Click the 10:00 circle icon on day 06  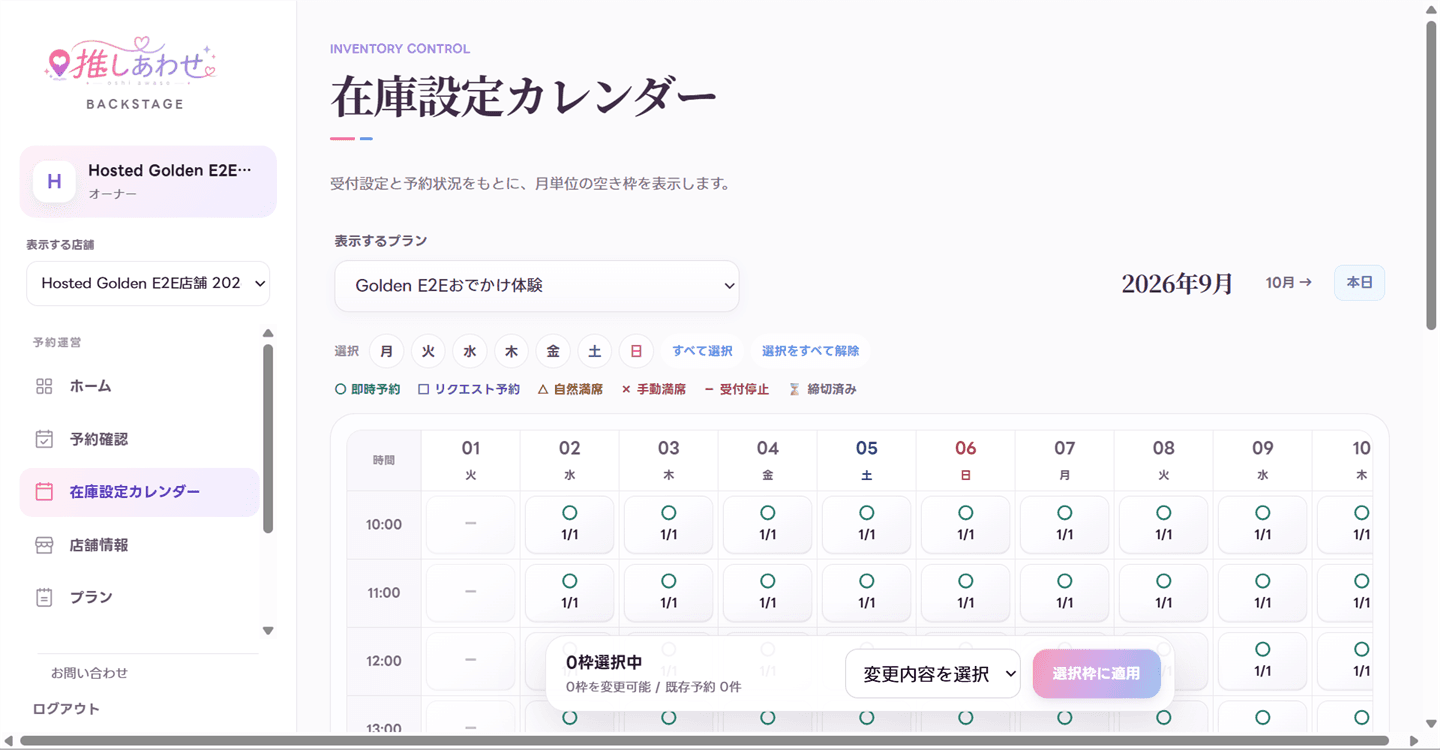[x=966, y=513]
